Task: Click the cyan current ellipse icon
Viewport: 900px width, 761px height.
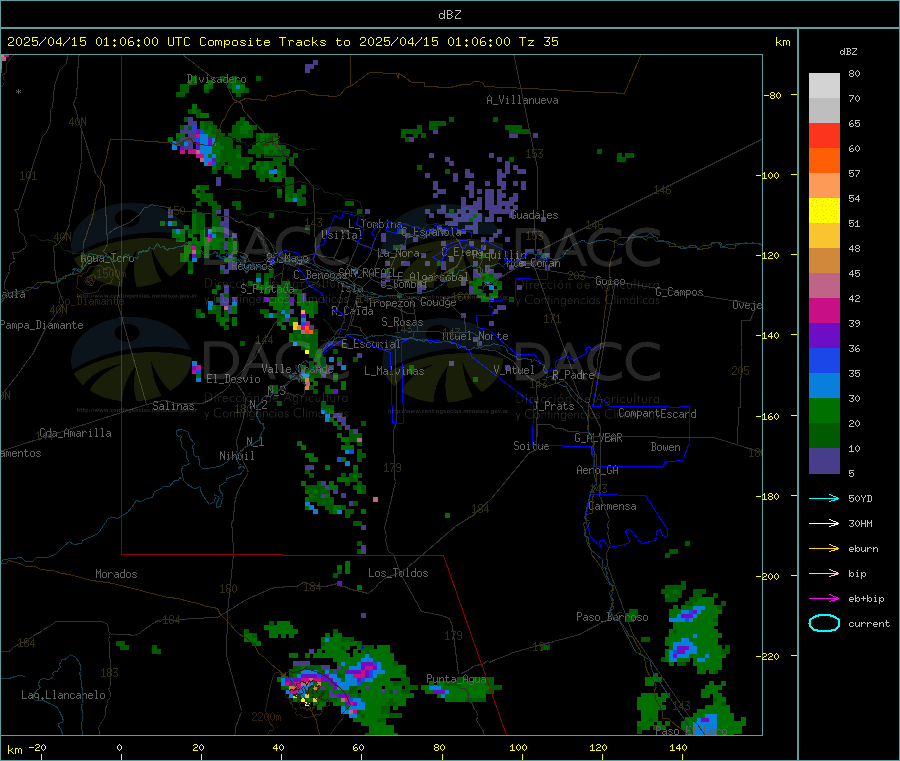Action: (x=824, y=623)
